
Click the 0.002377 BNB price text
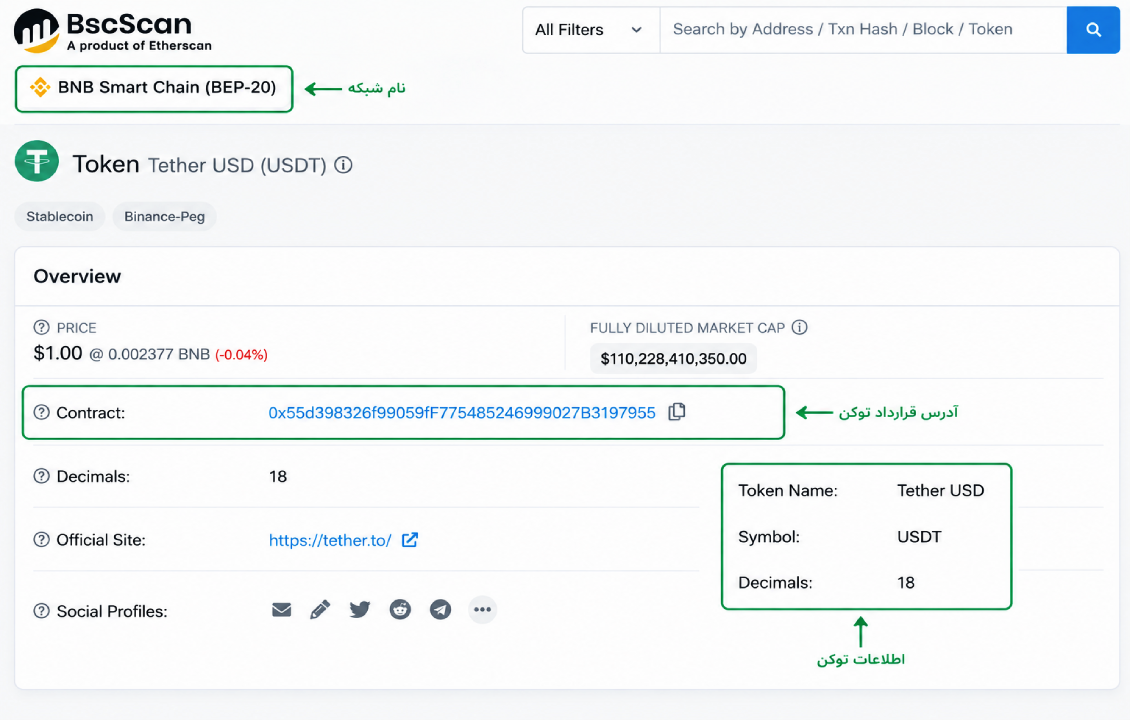[159, 355]
